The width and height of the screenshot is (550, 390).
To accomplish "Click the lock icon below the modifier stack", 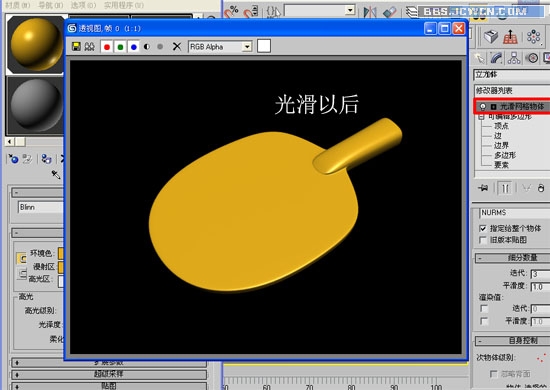I will pyautogui.click(x=541, y=188).
